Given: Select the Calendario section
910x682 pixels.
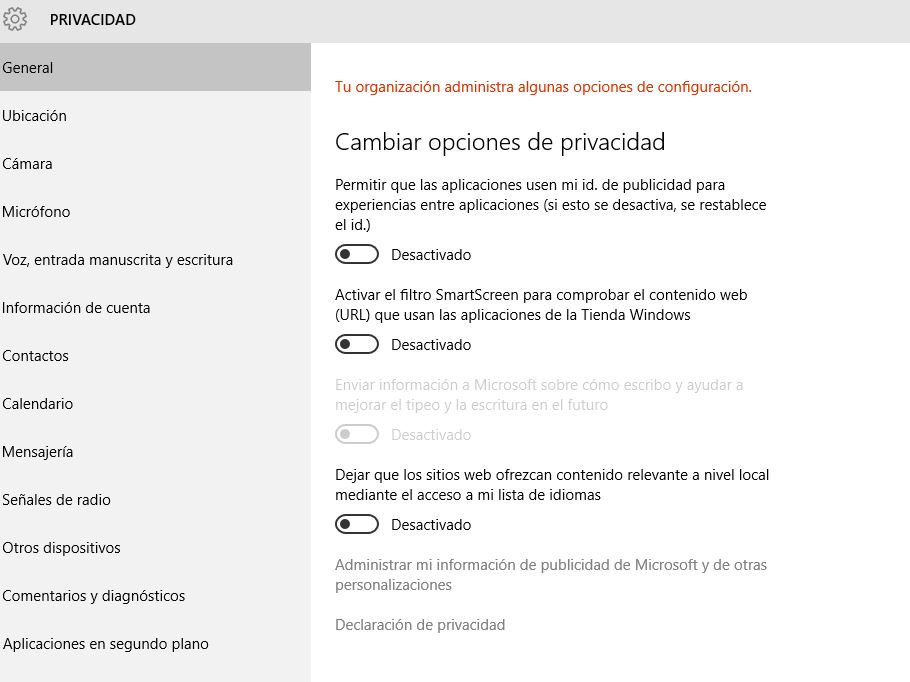Looking at the screenshot, I should pyautogui.click(x=38, y=404).
